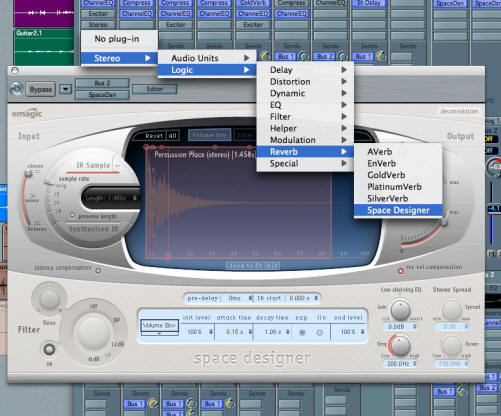Toggle preserve length option
Image resolution: width=501 pixels, height=416 pixels.
tap(72, 215)
